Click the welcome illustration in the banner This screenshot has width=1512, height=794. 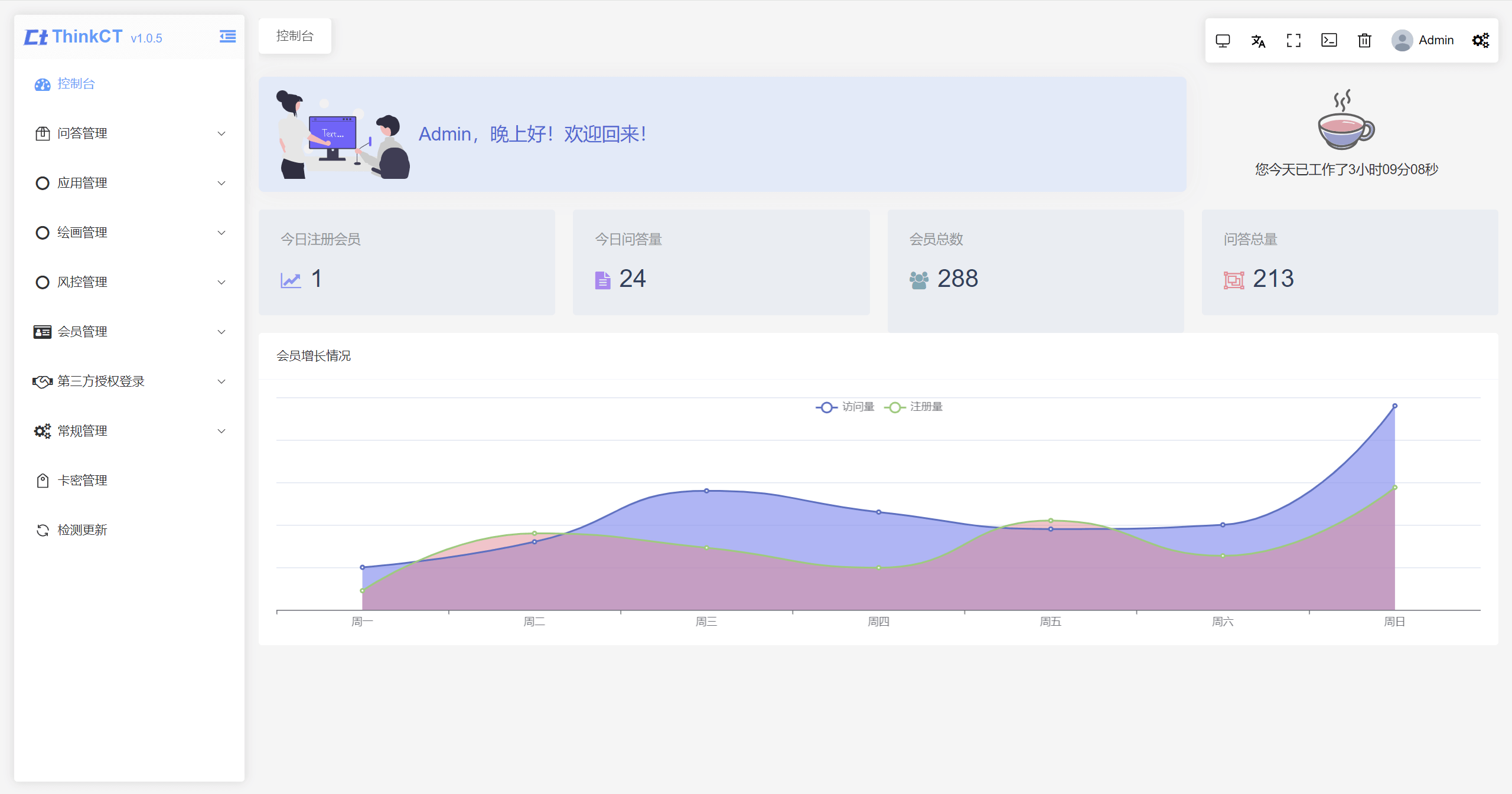coord(343,135)
